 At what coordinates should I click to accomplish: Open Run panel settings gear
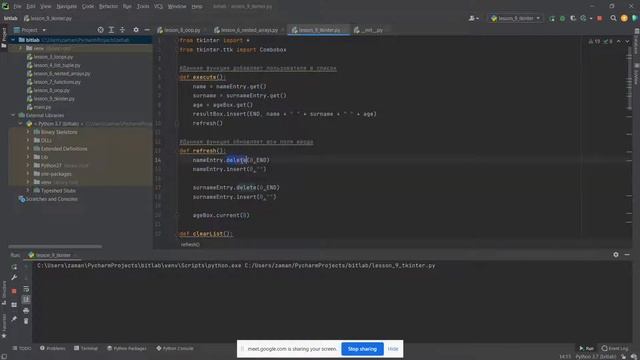[x=616, y=255]
